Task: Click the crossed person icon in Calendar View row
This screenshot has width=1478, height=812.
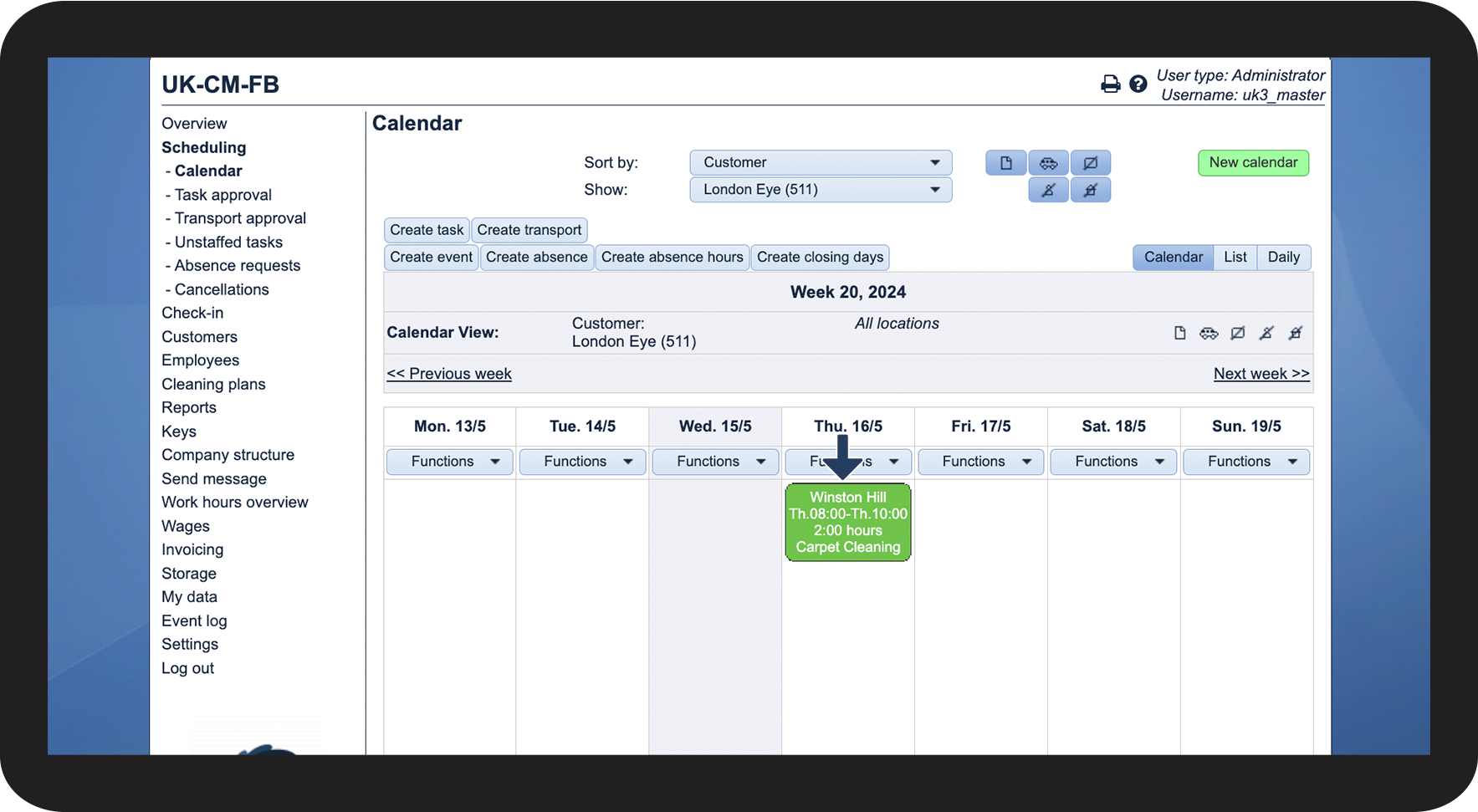Action: point(1266,333)
